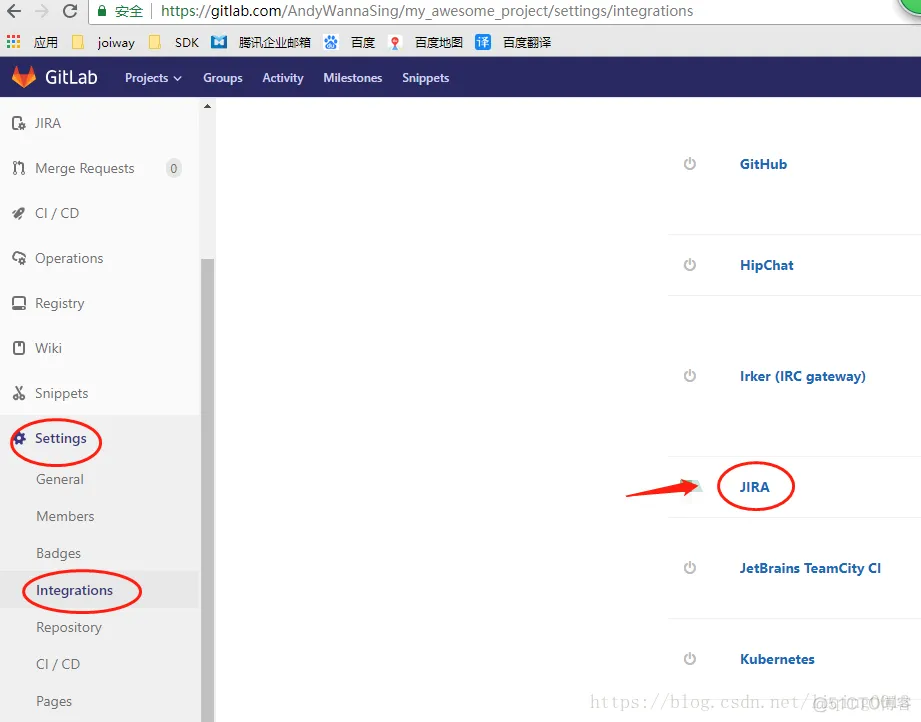This screenshot has width=921, height=722.
Task: Click the Kubernetes integration power status icon
Action: pos(690,659)
